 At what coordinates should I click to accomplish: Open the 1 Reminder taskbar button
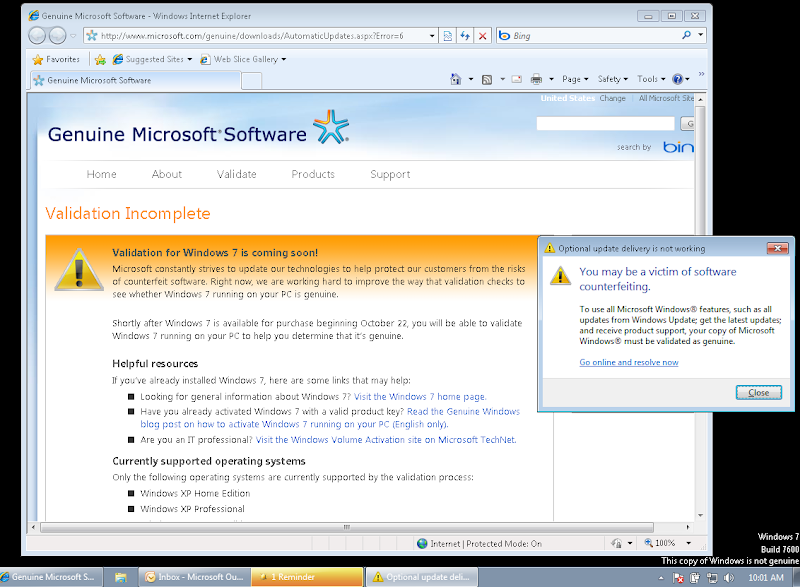(x=307, y=577)
